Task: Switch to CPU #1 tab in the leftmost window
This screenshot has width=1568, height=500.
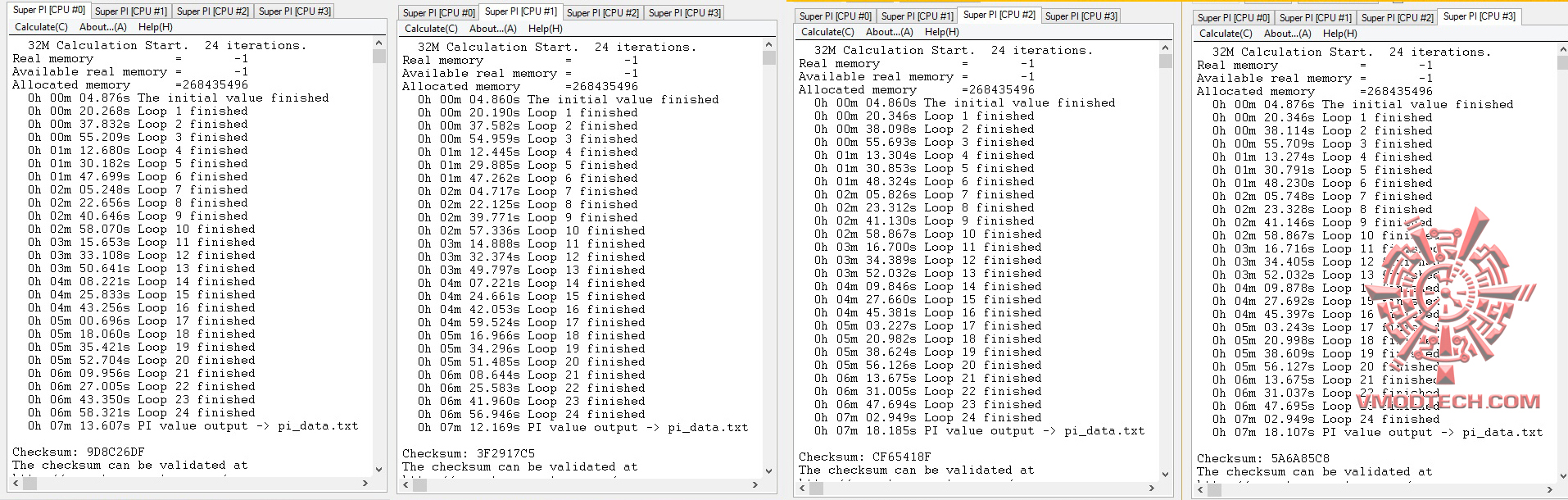Action: point(131,11)
